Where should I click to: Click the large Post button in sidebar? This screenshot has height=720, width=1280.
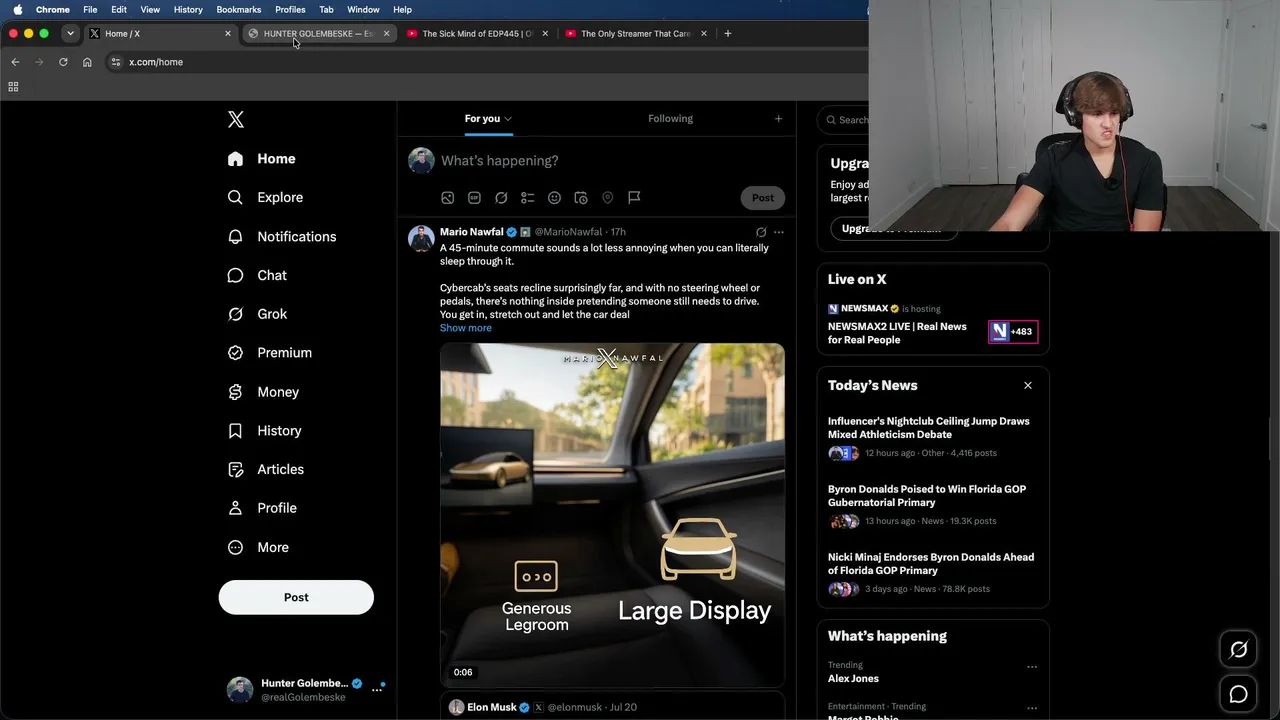pyautogui.click(x=296, y=598)
